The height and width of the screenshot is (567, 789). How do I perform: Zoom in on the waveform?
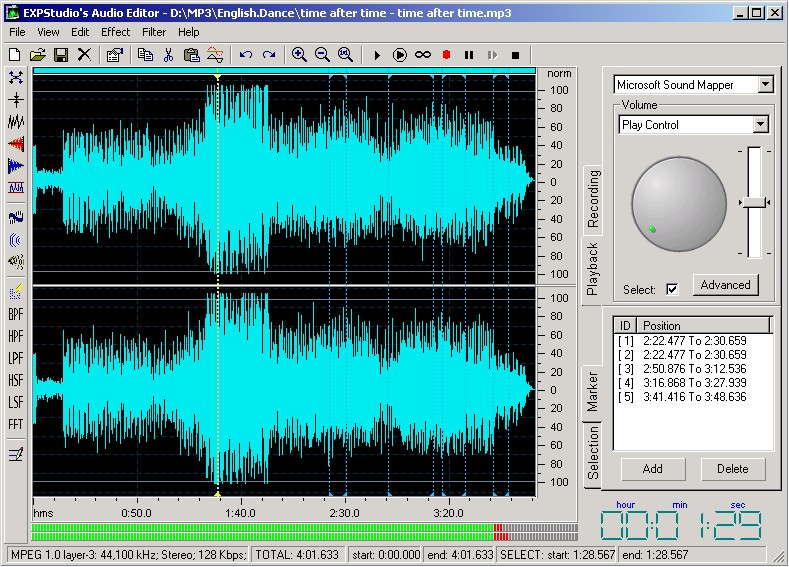click(299, 55)
